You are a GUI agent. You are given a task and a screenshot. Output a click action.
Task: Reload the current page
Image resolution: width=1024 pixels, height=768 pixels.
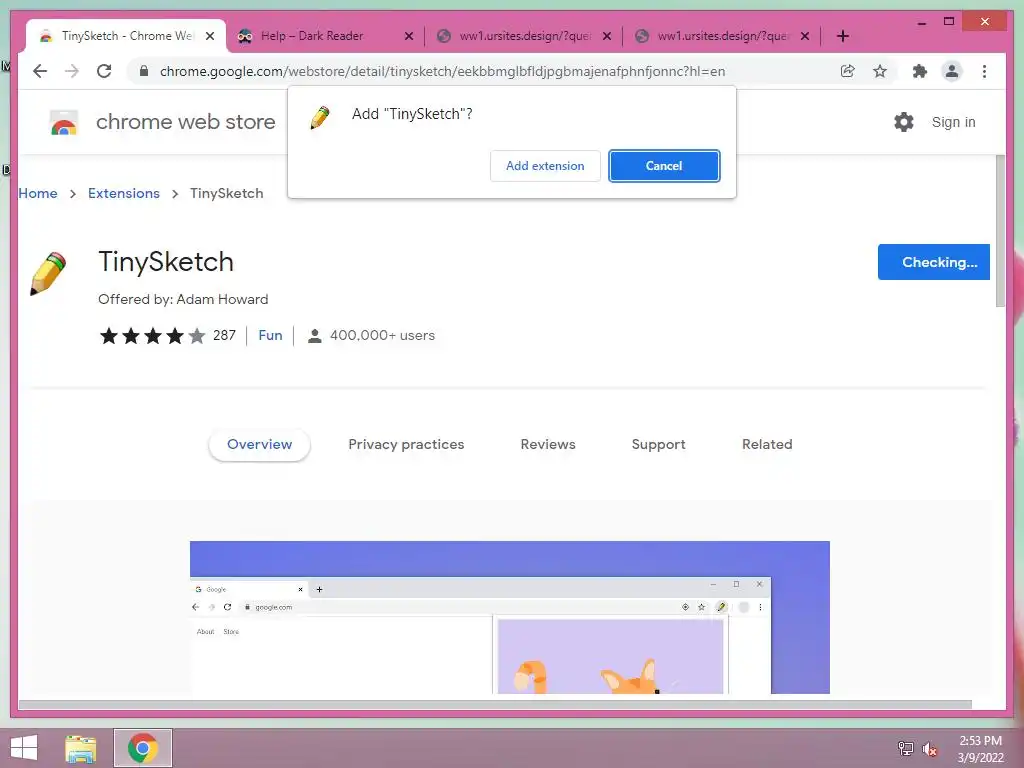(x=104, y=71)
